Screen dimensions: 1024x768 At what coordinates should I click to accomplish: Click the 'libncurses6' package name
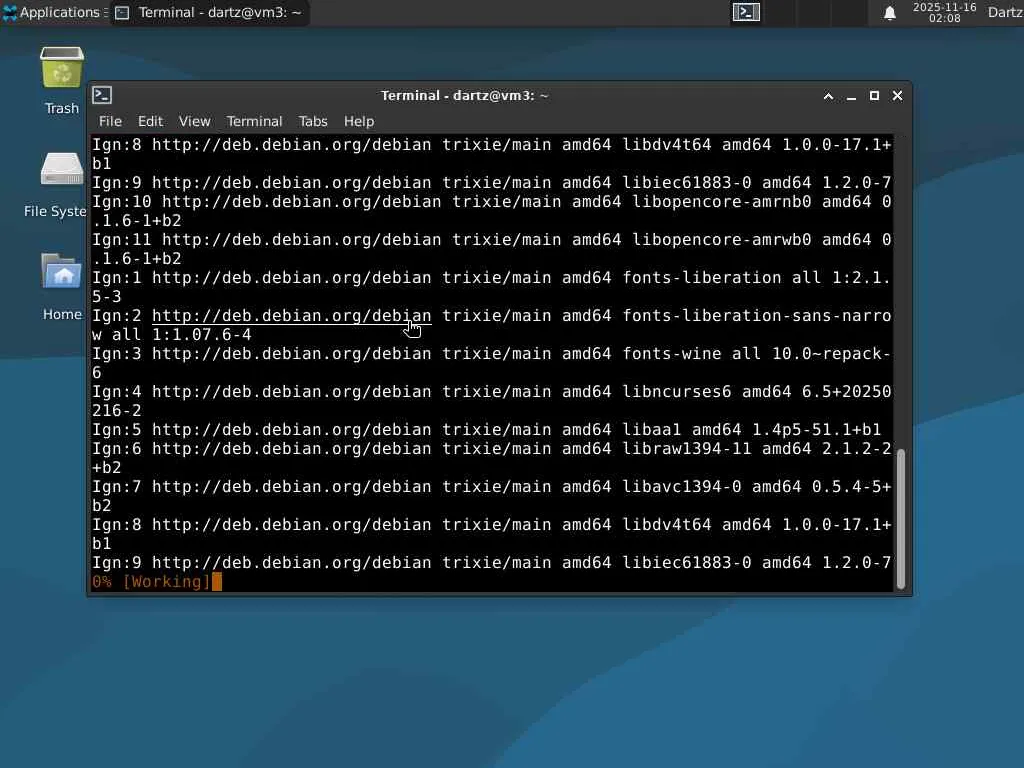tap(677, 391)
